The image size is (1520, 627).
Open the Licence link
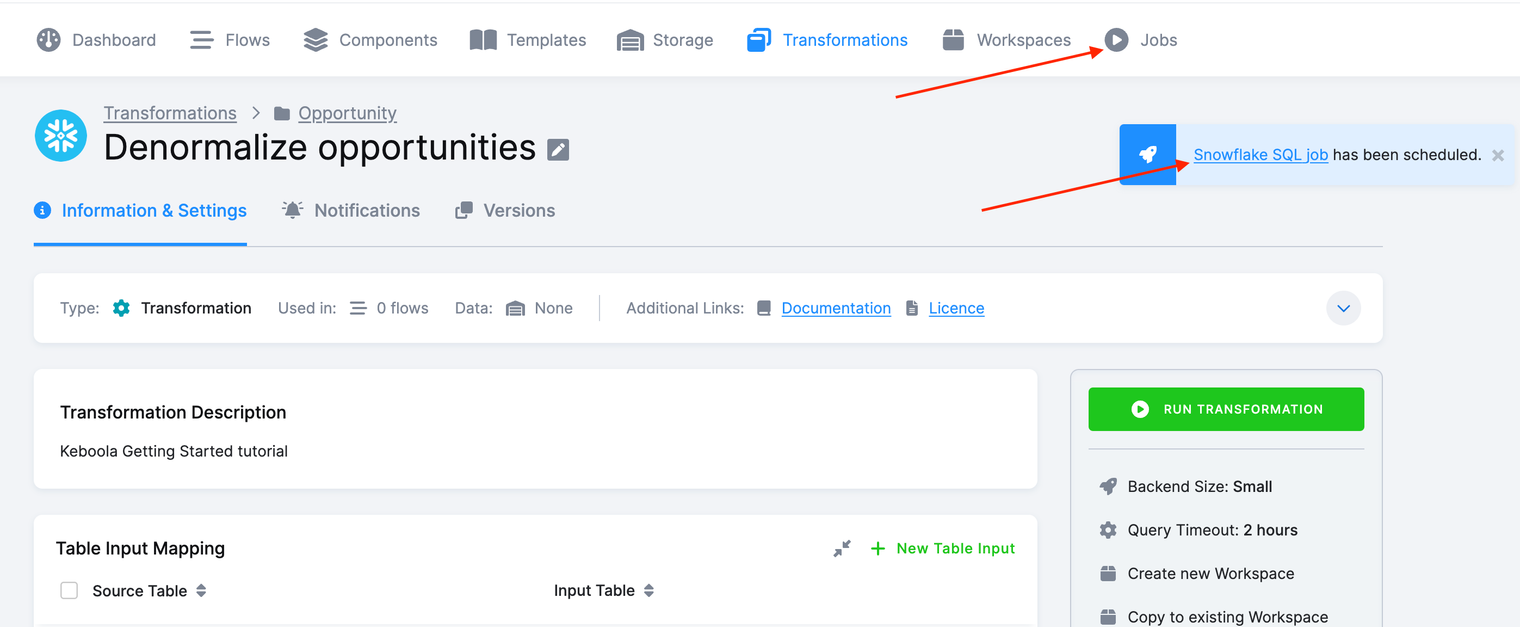point(957,308)
